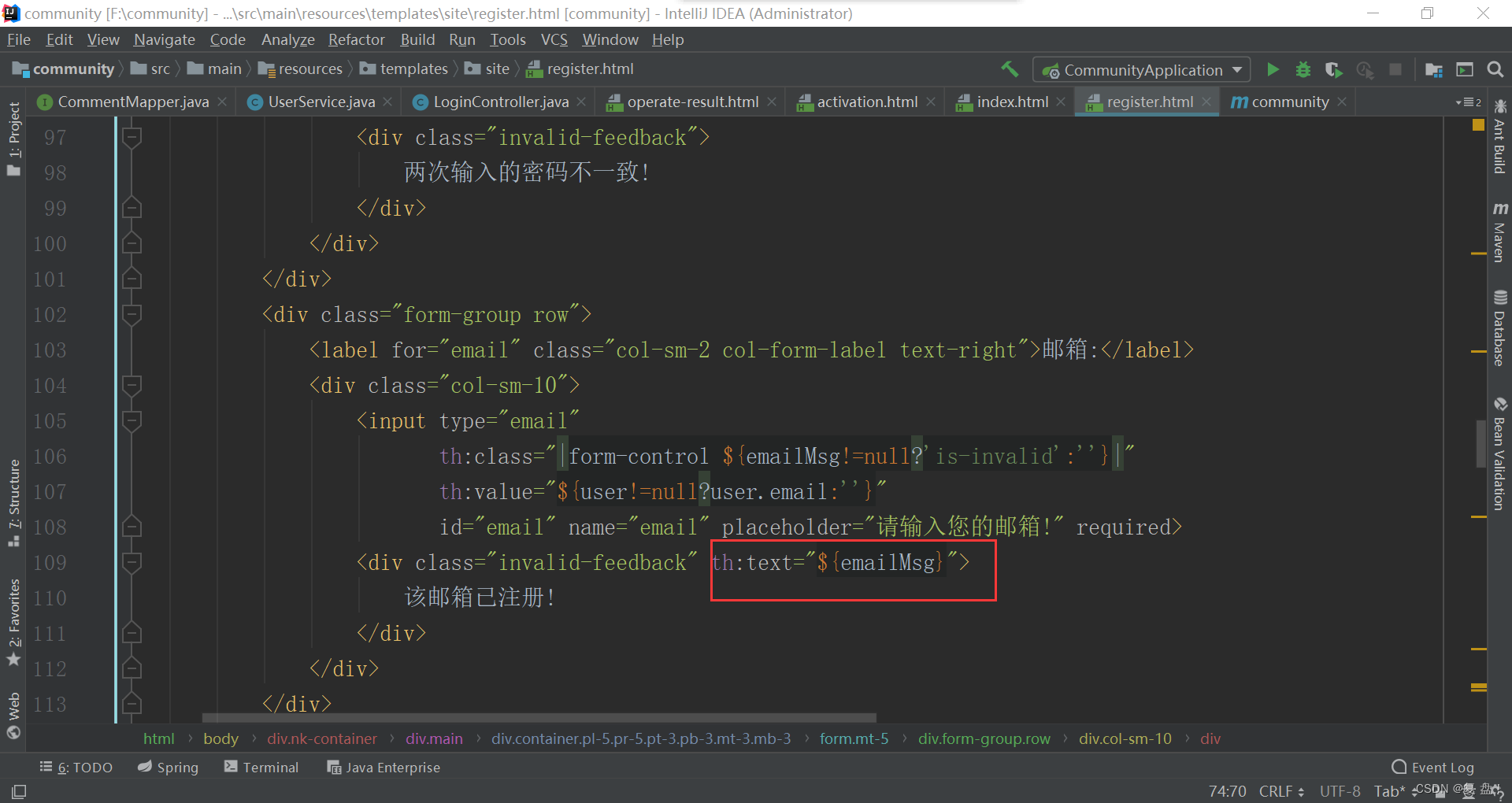Click the toolbar window layout icon
Screen dimensions: 1512x803
(x=1465, y=69)
